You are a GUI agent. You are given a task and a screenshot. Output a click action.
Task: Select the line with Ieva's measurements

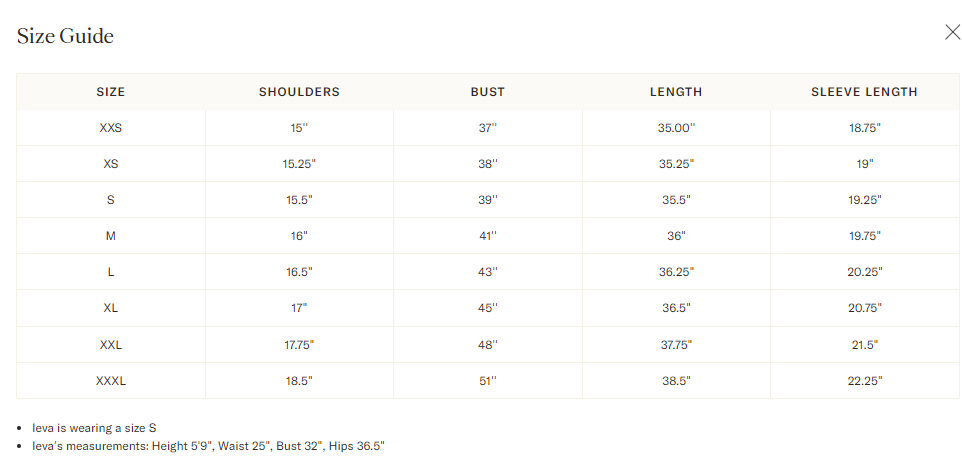[208, 446]
